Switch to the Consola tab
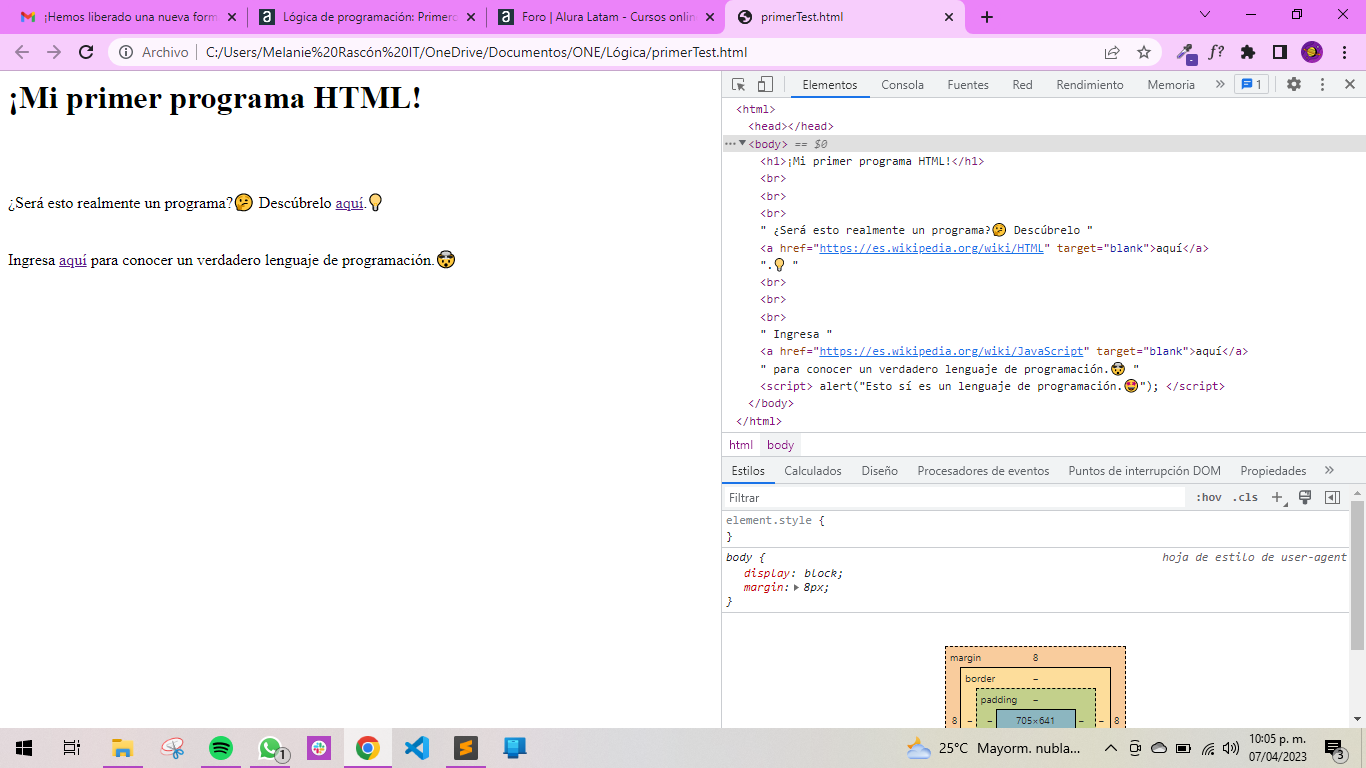1366x768 pixels. coord(902,85)
